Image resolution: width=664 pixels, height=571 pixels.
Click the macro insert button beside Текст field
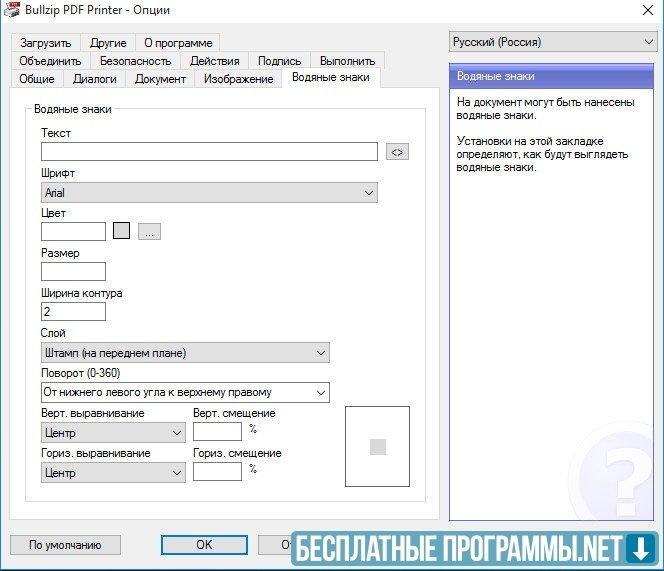(397, 152)
